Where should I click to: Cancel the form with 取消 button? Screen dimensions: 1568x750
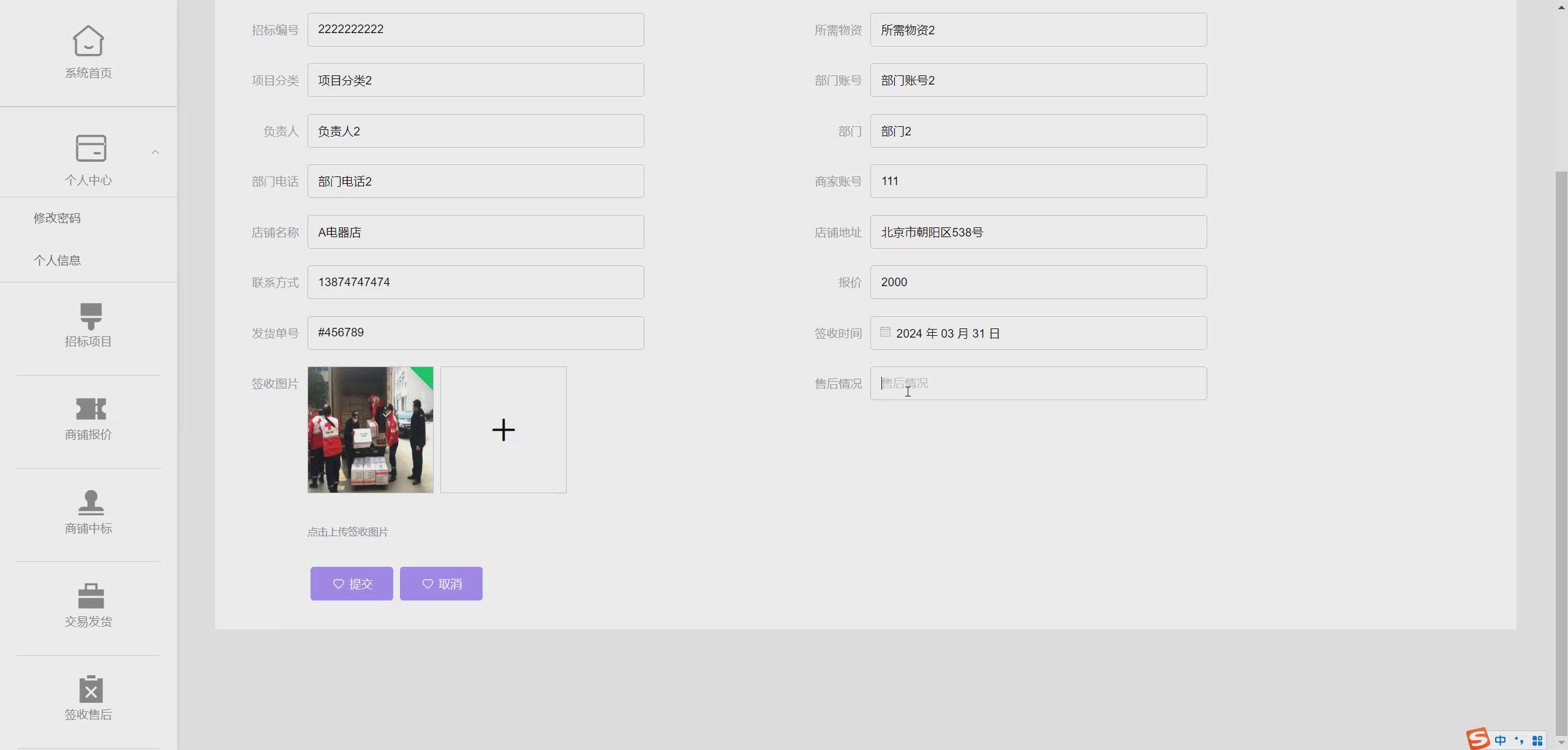coord(441,583)
